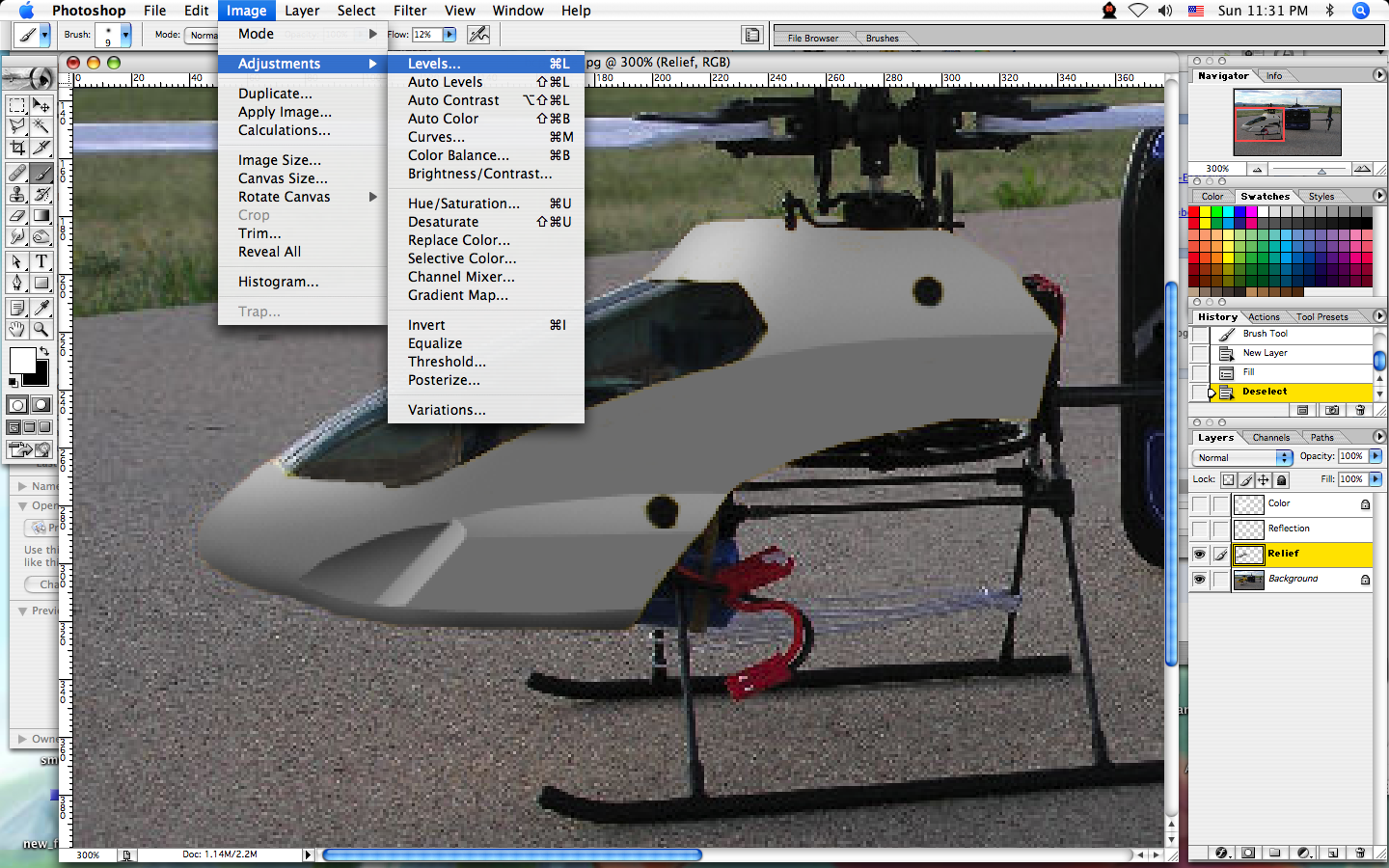Select the Brush tool in toolbox

(x=41, y=174)
